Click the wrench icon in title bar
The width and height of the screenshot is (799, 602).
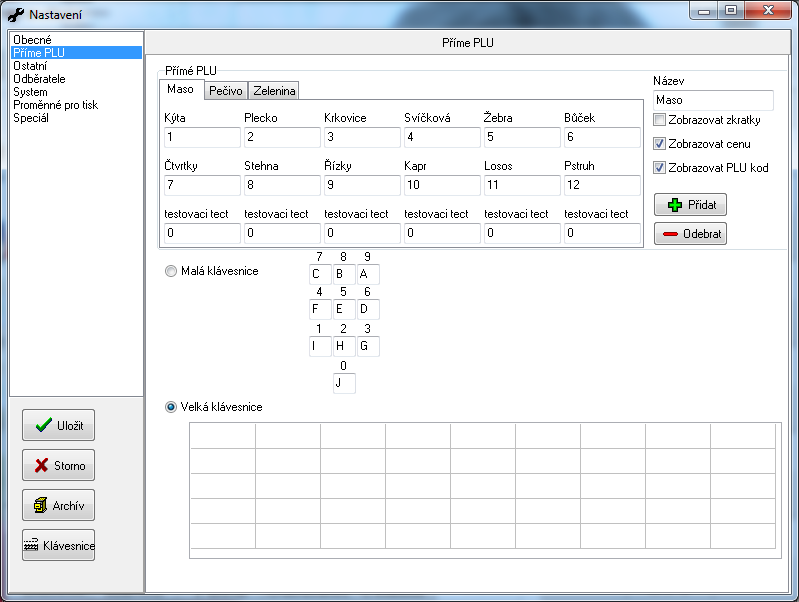[15, 14]
